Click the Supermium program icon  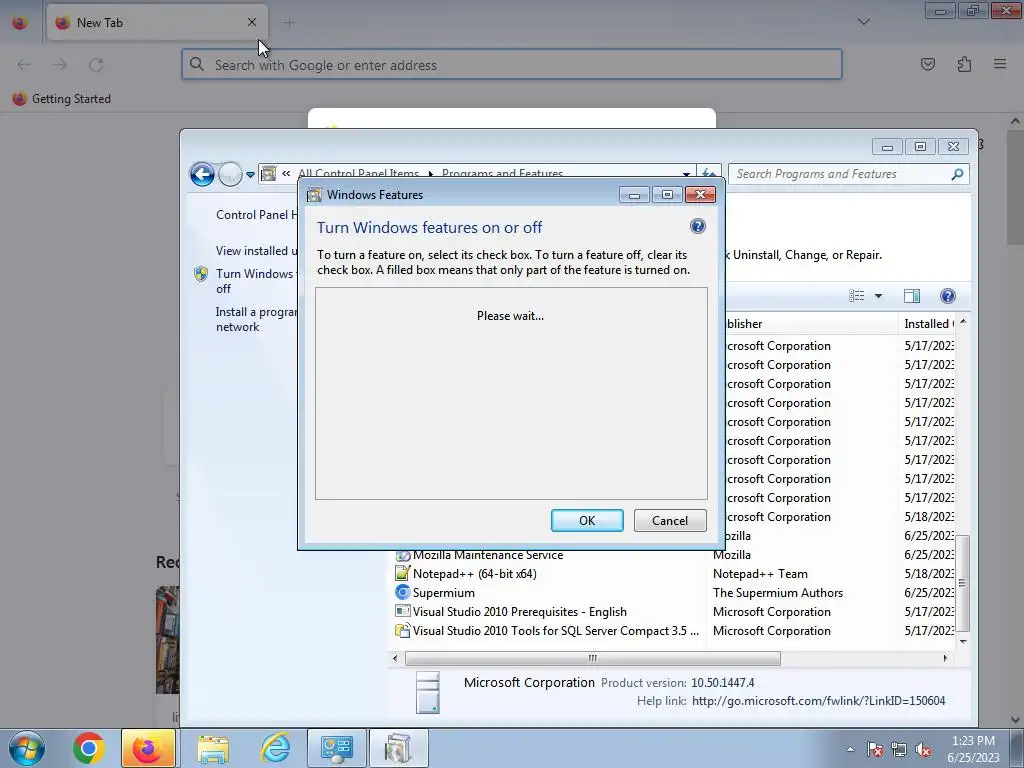[402, 592]
